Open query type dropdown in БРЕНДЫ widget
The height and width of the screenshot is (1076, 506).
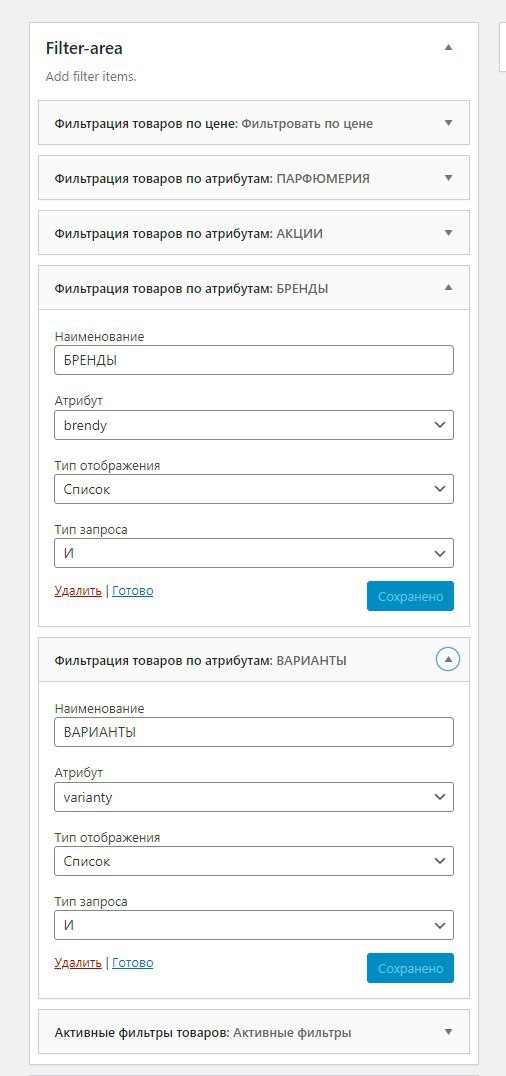(254, 553)
